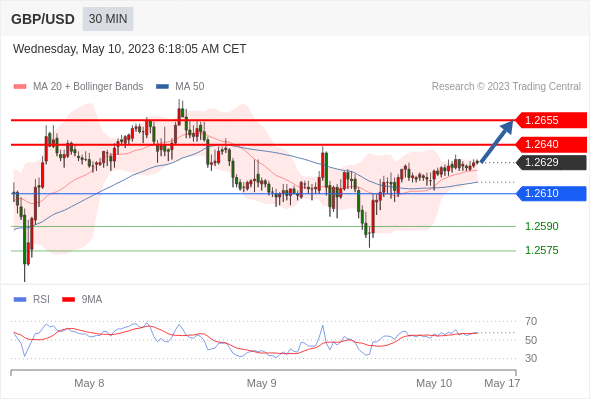Image resolution: width=590 pixels, height=400 pixels.
Task: Click the 9MA red legend swatch
Action: coord(68,300)
